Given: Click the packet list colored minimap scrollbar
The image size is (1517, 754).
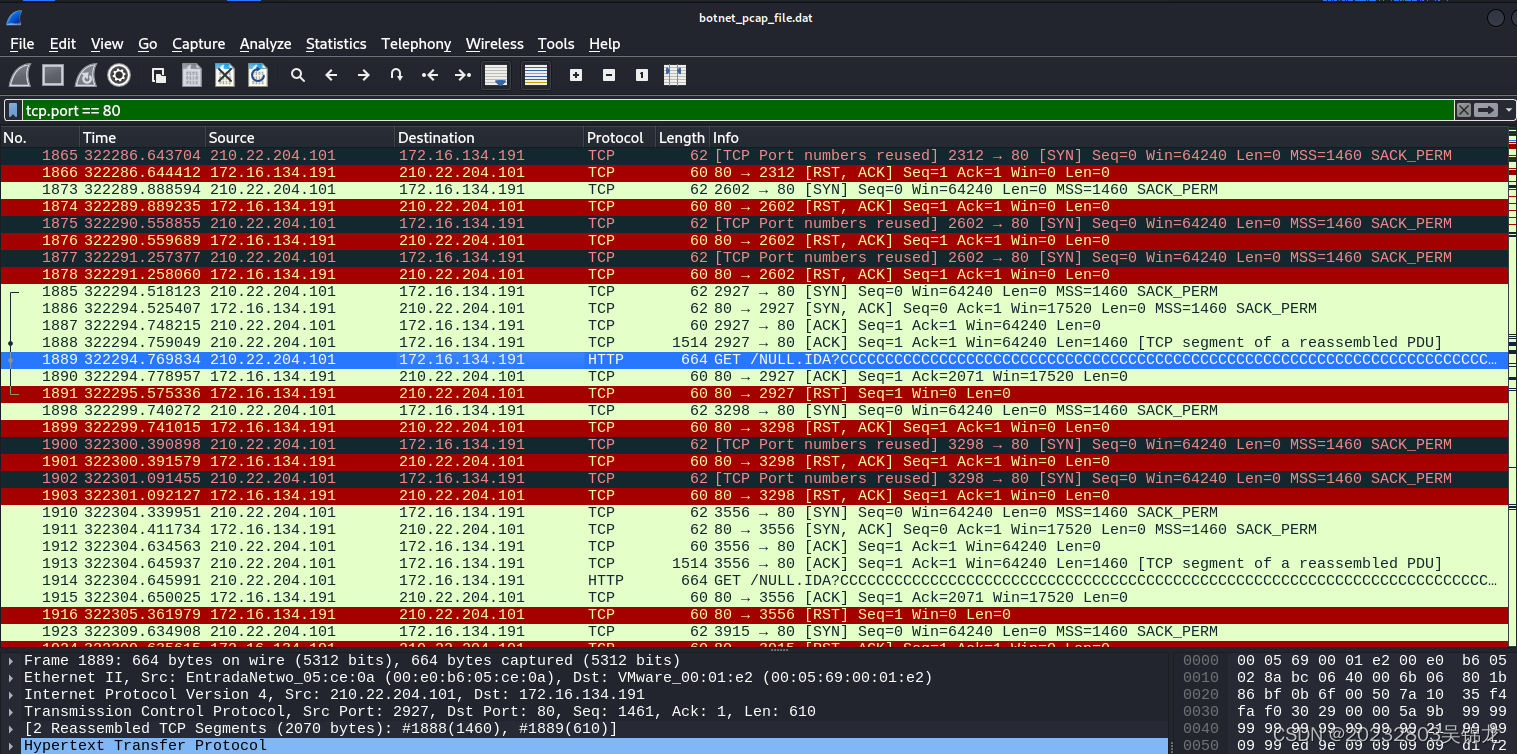Looking at the screenshot, I should pos(1510,390).
